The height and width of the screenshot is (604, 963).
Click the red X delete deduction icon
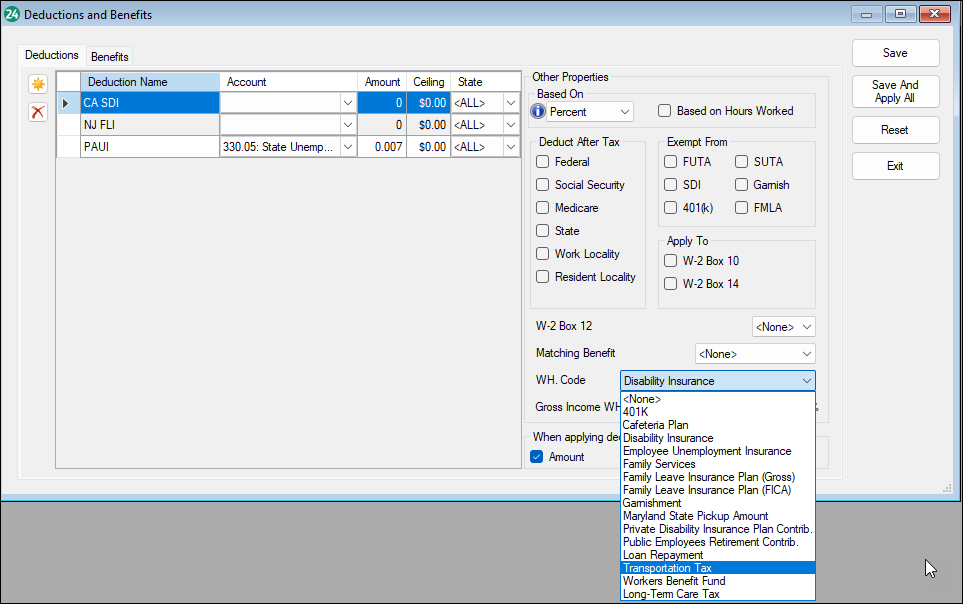pyautogui.click(x=38, y=112)
